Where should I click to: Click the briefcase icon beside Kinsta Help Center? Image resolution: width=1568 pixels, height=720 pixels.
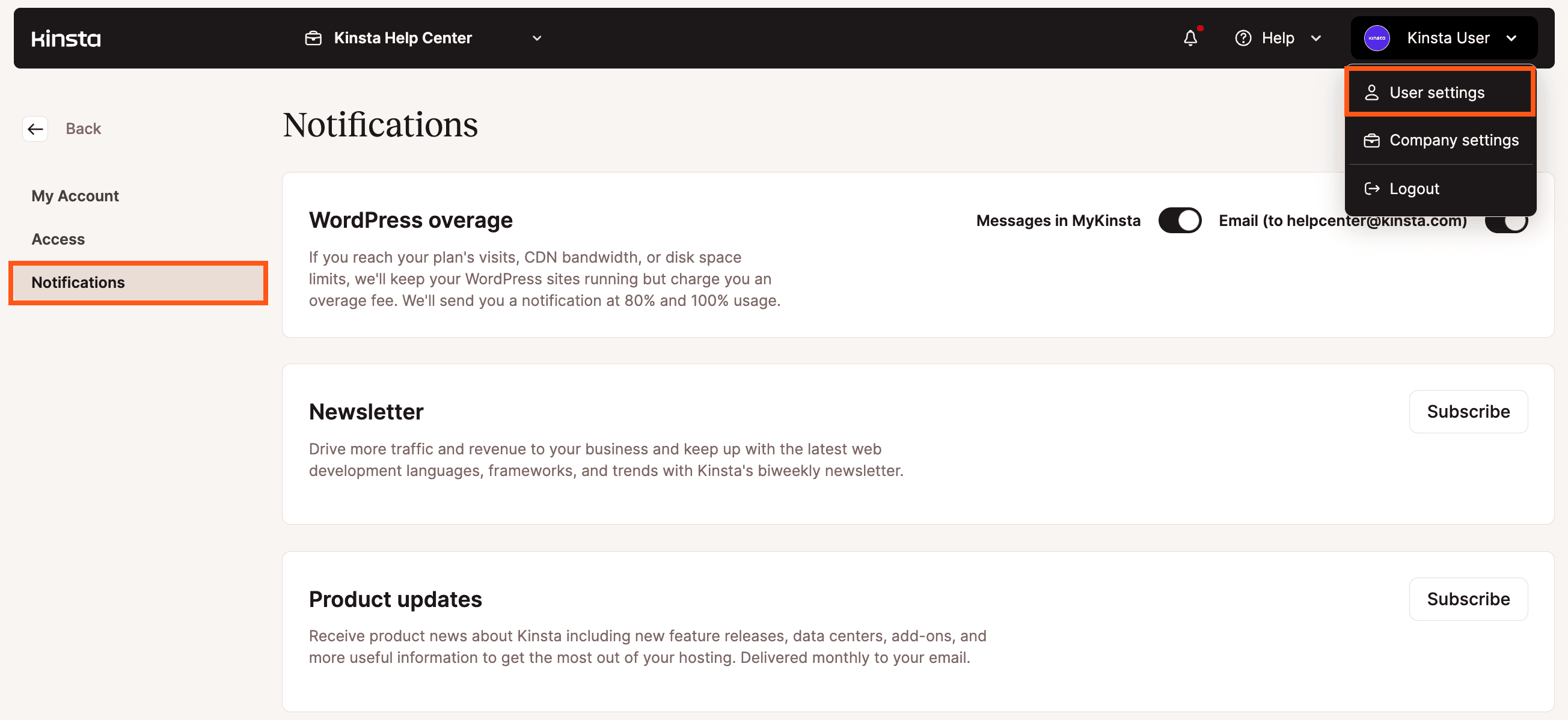(x=313, y=38)
